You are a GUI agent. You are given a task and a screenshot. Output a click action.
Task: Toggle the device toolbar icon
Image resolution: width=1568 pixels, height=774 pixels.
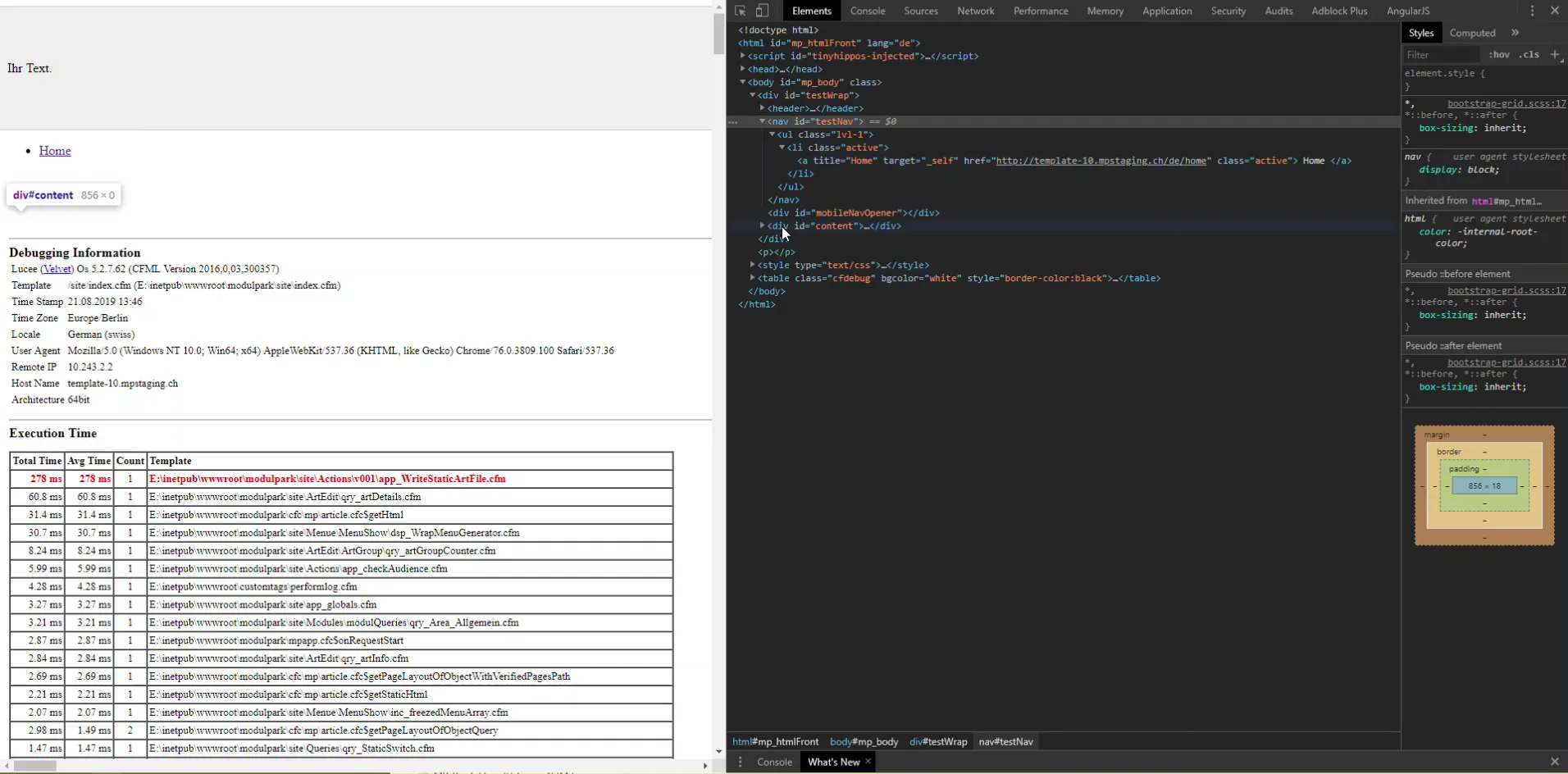click(x=762, y=11)
